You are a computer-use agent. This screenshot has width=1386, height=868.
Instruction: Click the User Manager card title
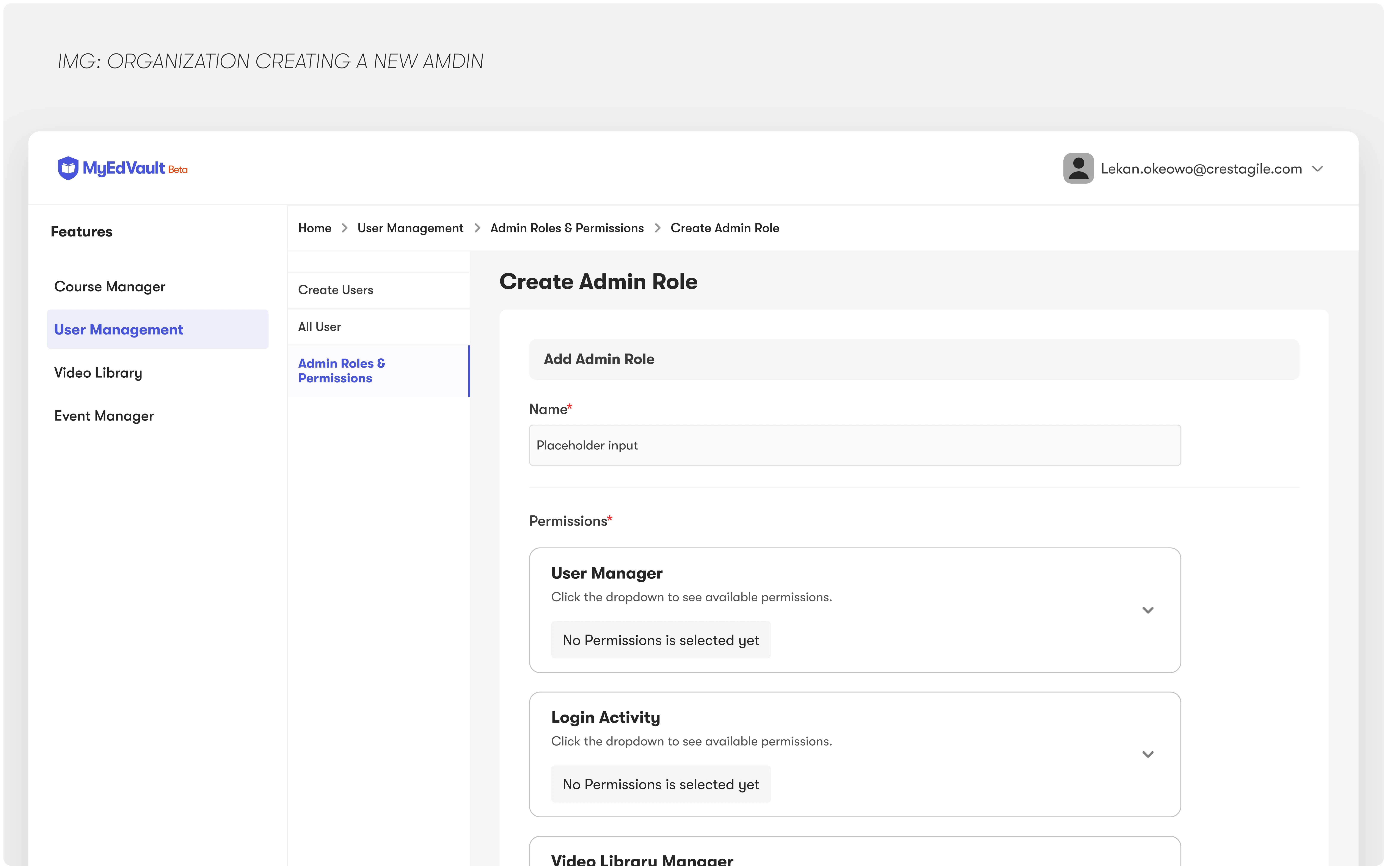[x=607, y=573]
